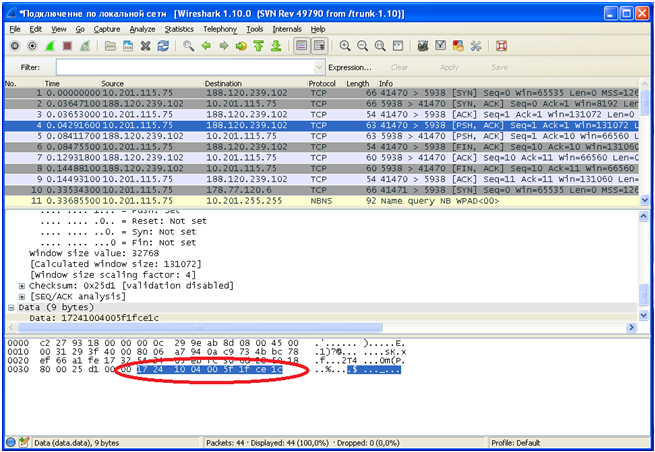Open coloring rules editor icon
This screenshot has height=452, width=655.
click(x=458, y=46)
